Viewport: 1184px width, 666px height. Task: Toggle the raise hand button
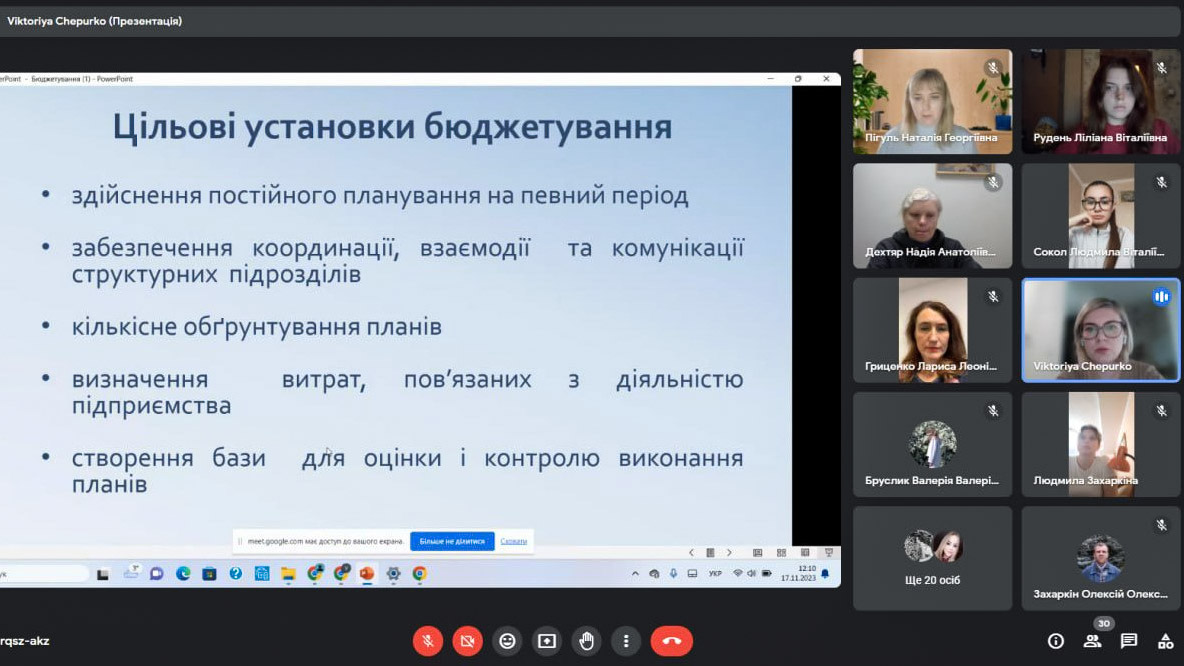587,641
